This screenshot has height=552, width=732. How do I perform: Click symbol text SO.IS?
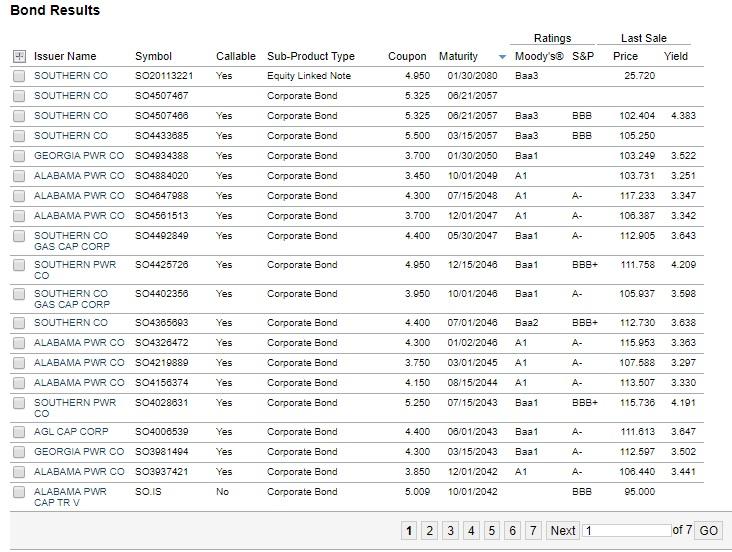pyautogui.click(x=148, y=492)
